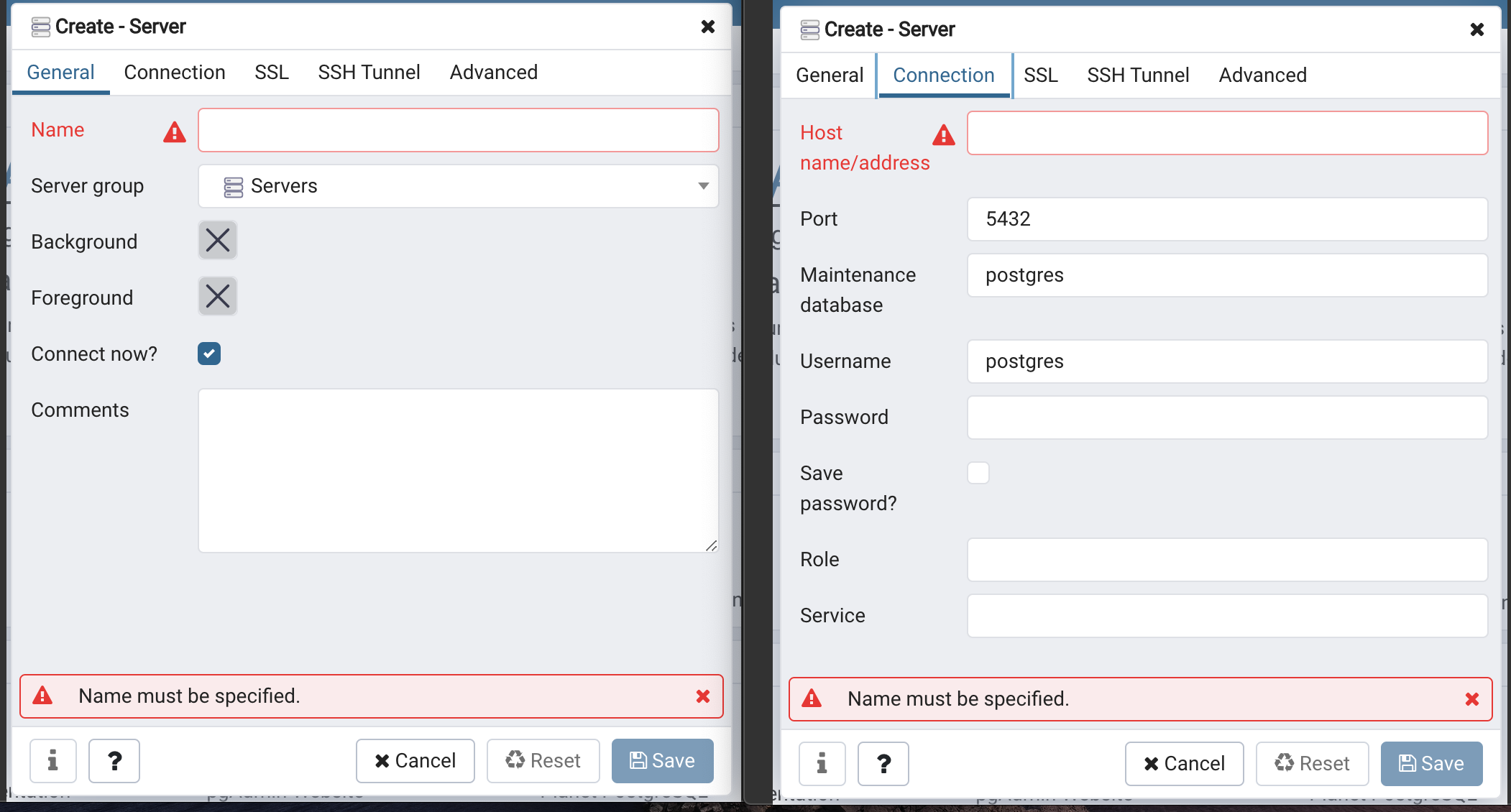Save the new server configuration
Image resolution: width=1511 pixels, height=812 pixels.
point(661,760)
